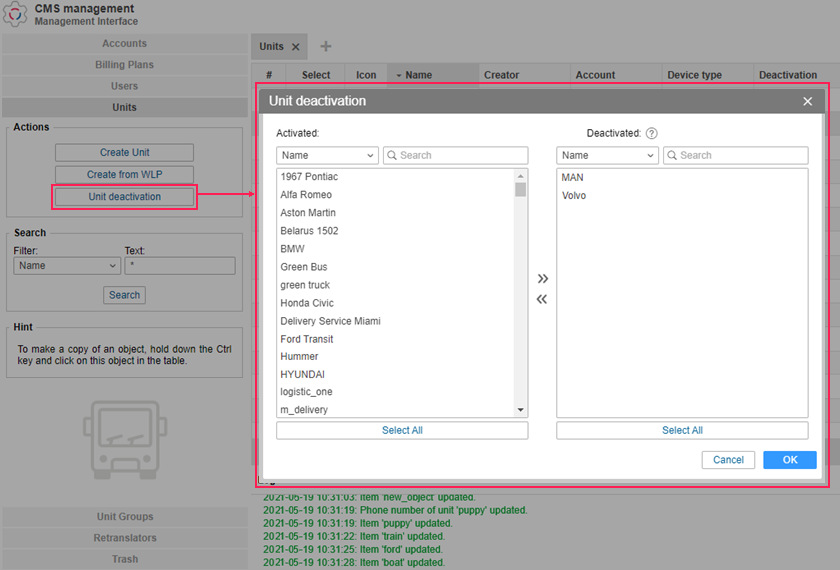This screenshot has height=570, width=840.
Task: Switch to Billing Plans section
Action: 124,65
